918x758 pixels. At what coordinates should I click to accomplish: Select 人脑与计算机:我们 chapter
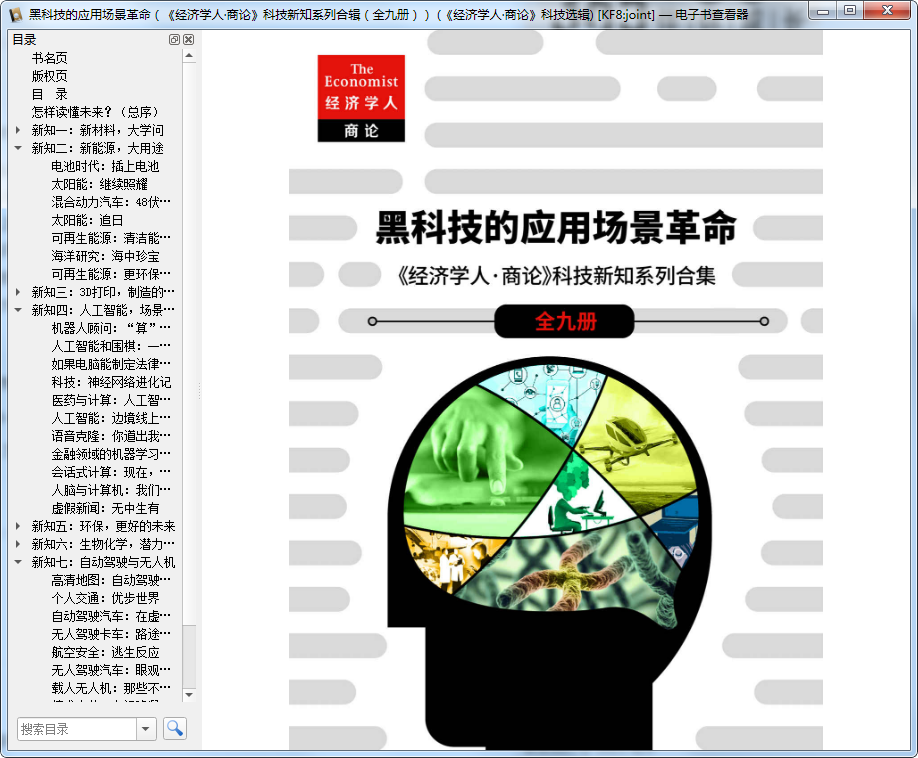111,490
